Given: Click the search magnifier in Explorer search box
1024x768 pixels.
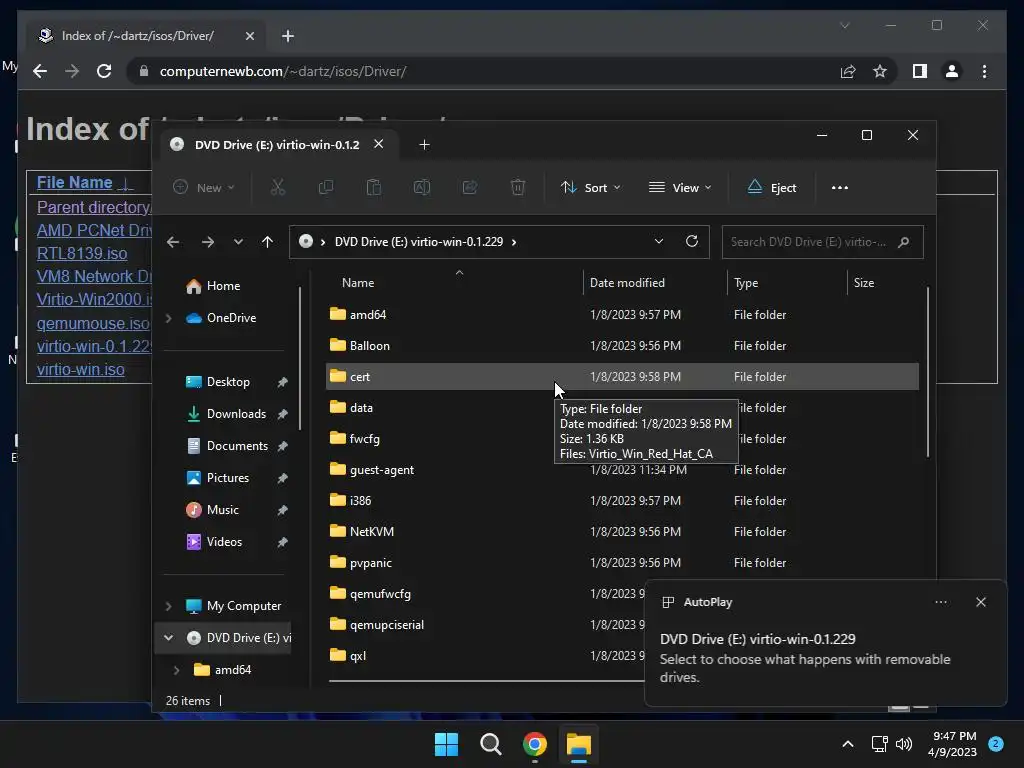Looking at the screenshot, I should 904,242.
